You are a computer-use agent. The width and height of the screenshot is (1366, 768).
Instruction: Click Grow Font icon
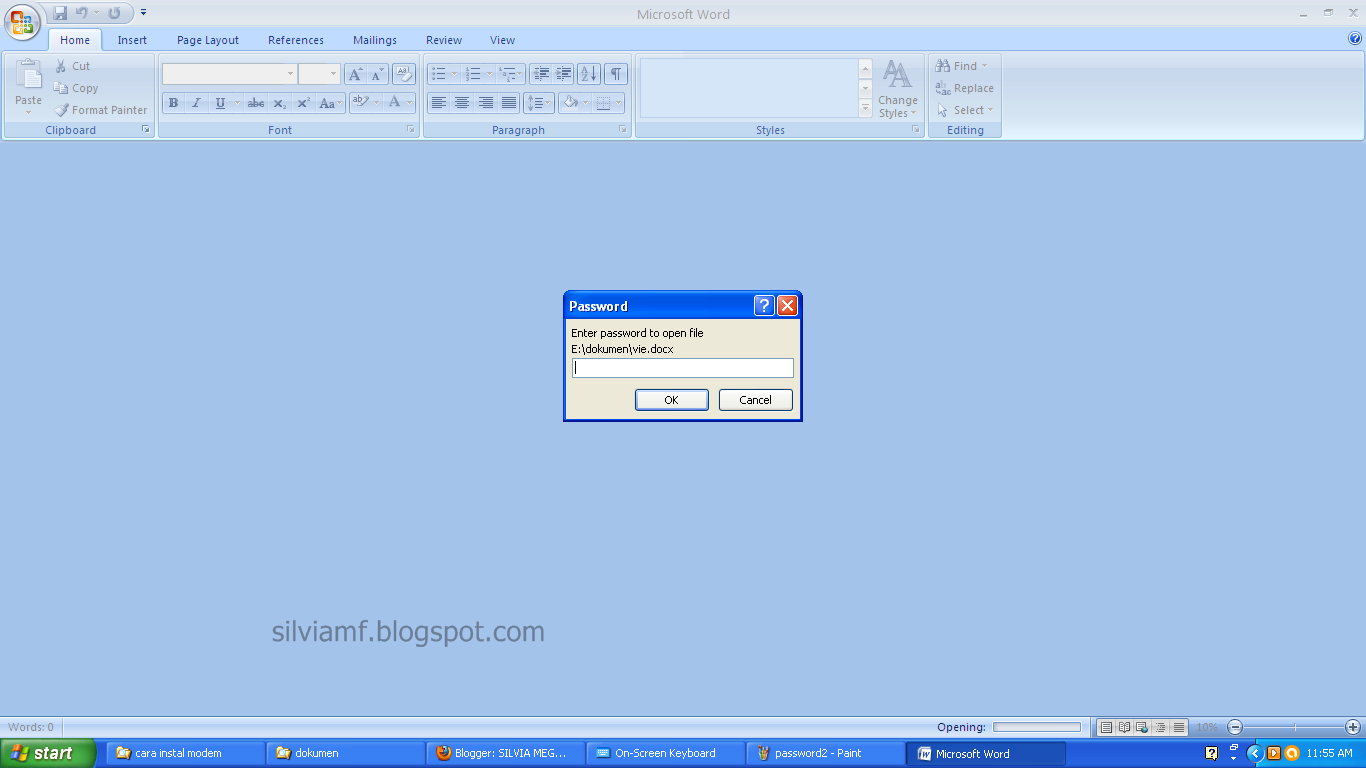(355, 74)
